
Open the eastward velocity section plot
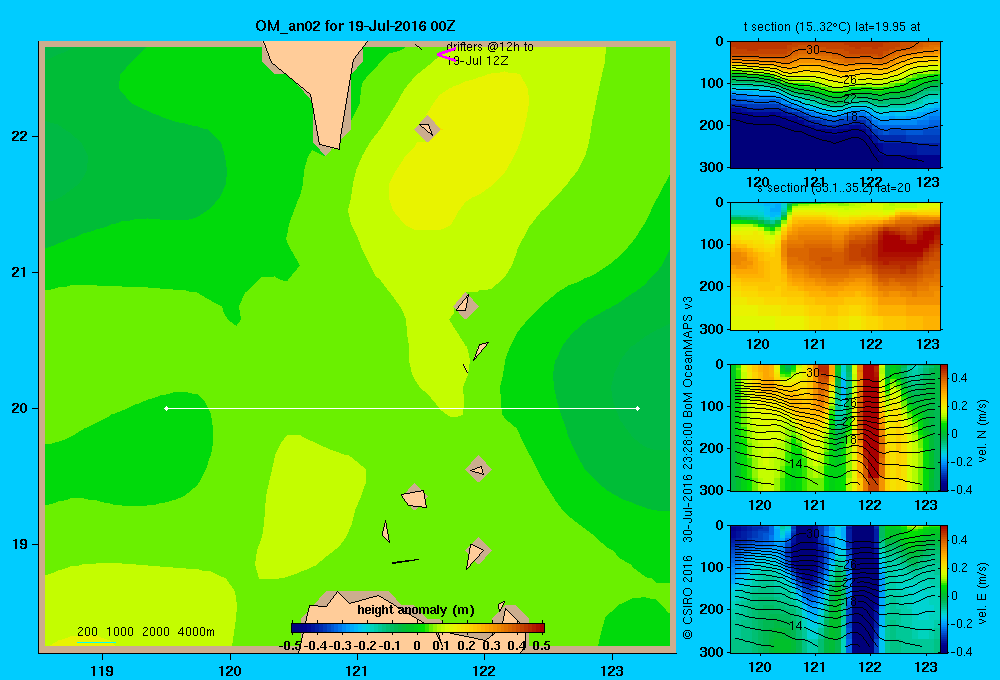pos(835,589)
